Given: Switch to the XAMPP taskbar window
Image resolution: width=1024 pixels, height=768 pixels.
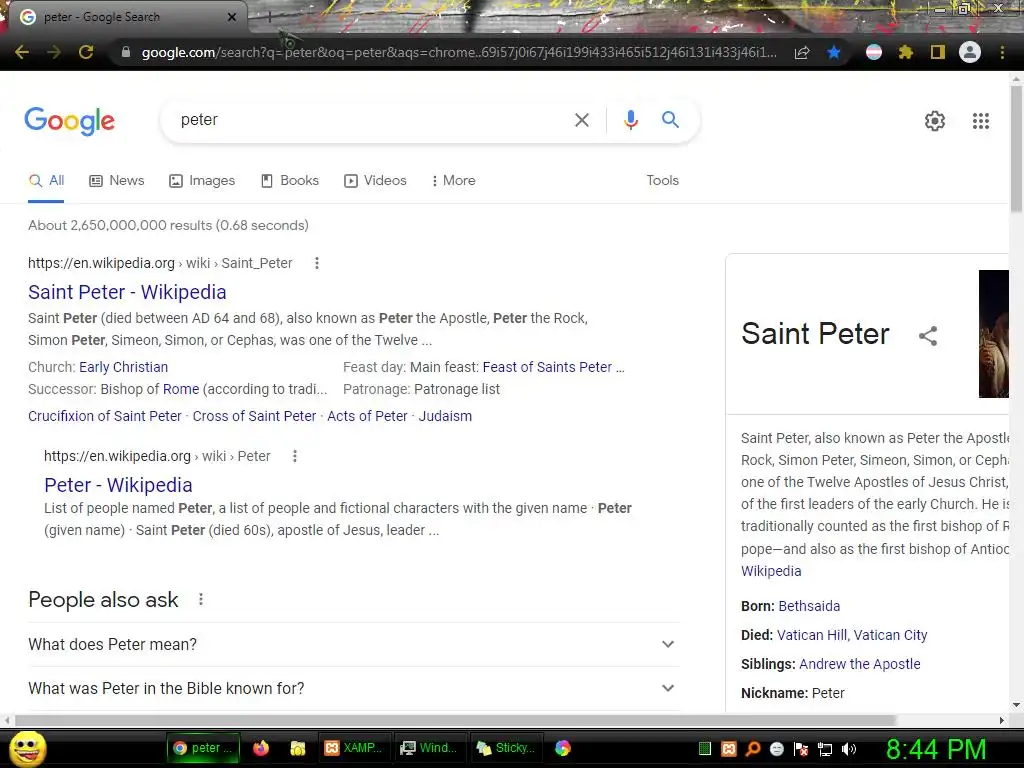Looking at the screenshot, I should [353, 748].
